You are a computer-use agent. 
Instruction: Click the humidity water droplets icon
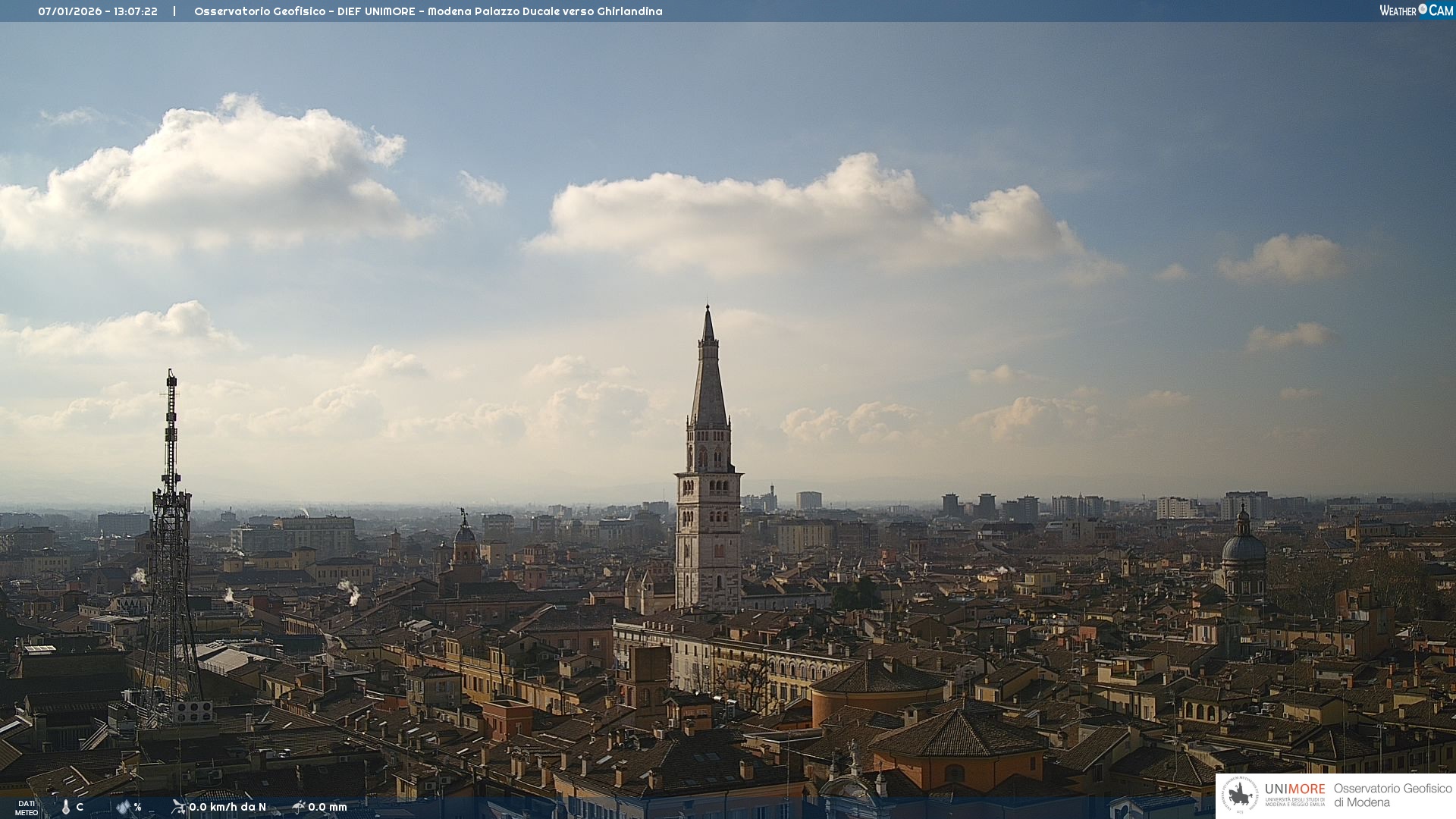click(x=123, y=807)
